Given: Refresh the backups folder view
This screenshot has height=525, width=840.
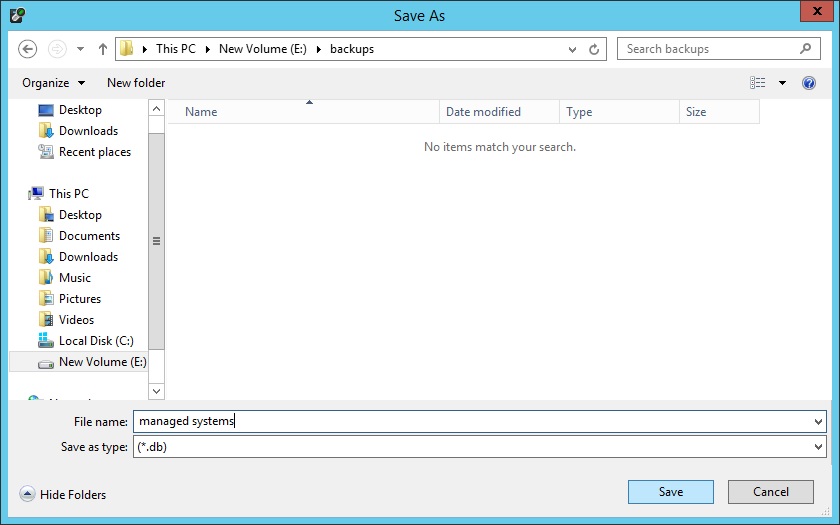Looking at the screenshot, I should click(594, 49).
